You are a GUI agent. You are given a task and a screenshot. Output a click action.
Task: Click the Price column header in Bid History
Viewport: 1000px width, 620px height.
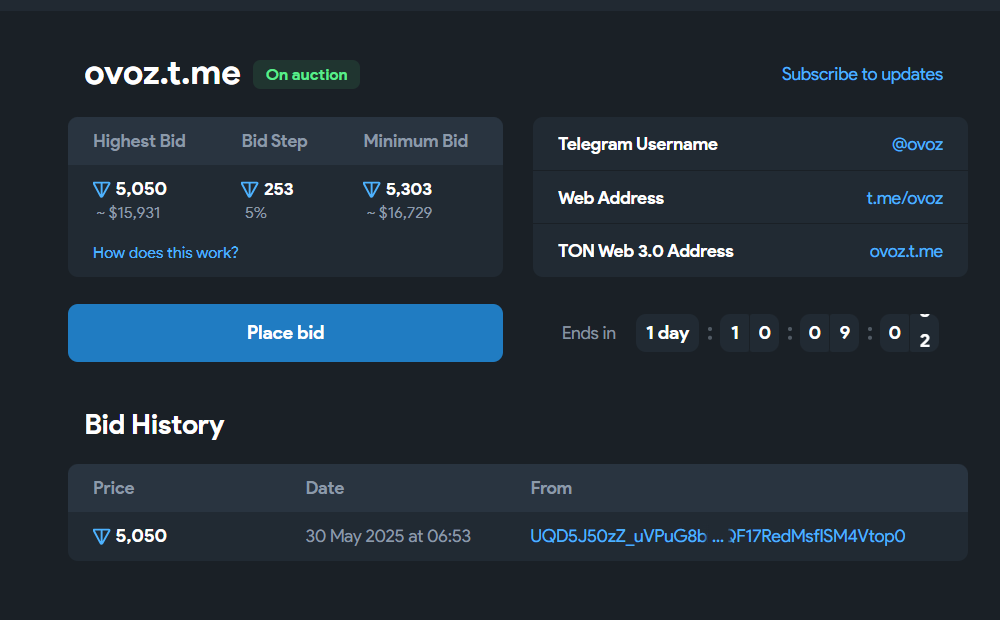[x=114, y=488]
